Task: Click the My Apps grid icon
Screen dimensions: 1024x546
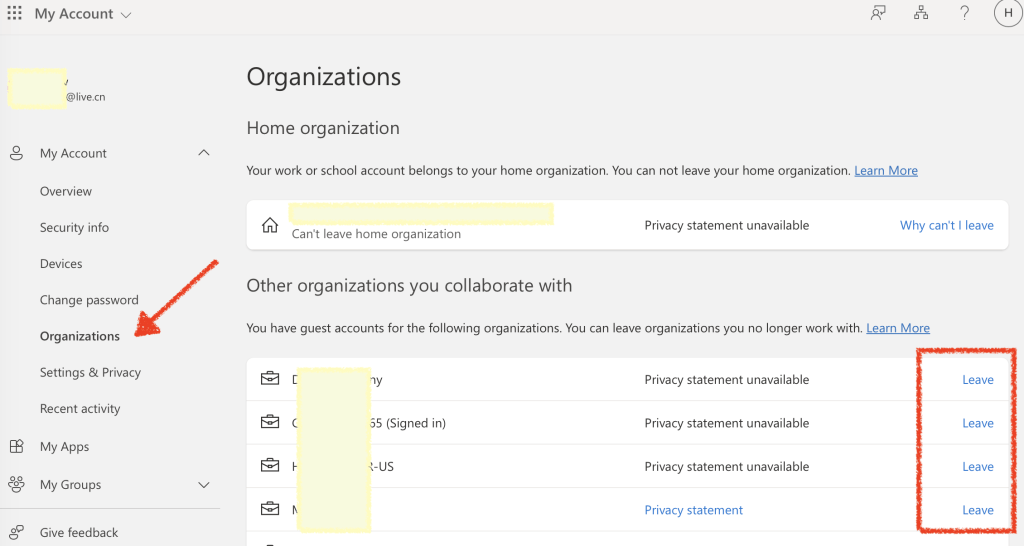Action: coord(16,447)
